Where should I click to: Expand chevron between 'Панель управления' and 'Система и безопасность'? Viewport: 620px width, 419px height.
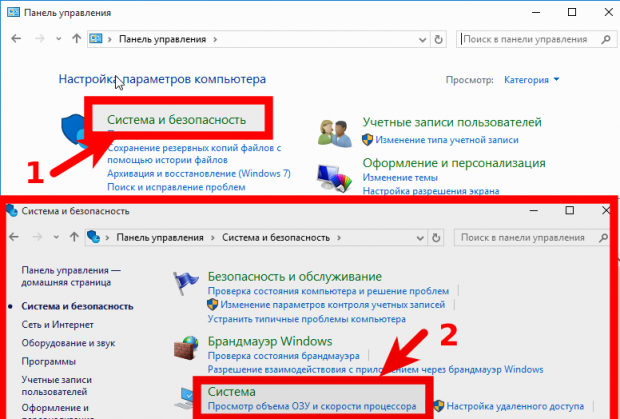pyautogui.click(x=213, y=238)
